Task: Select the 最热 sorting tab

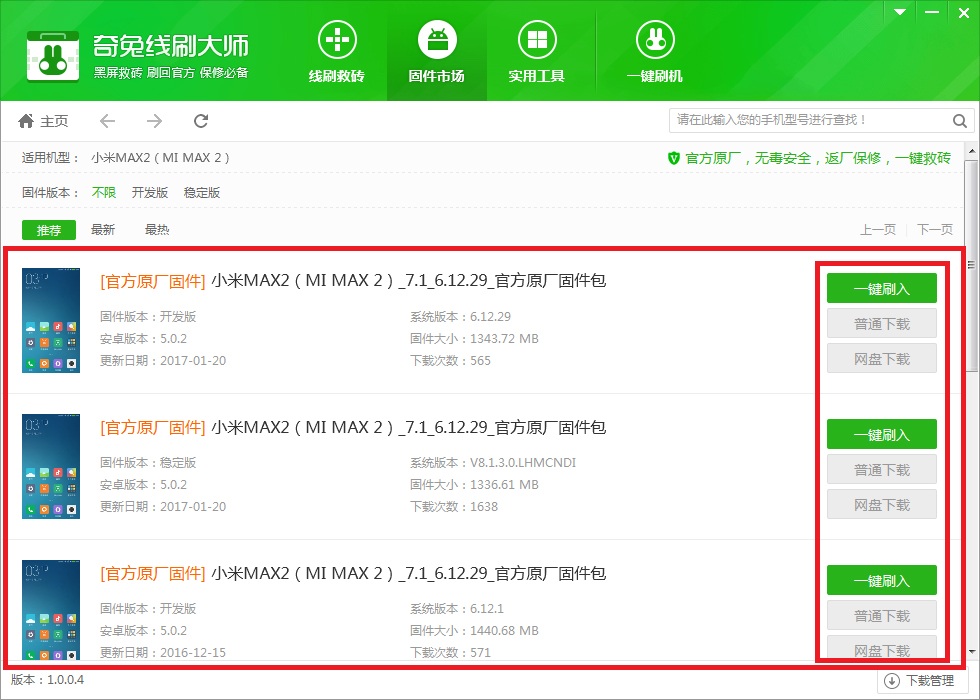Action: tap(157, 230)
